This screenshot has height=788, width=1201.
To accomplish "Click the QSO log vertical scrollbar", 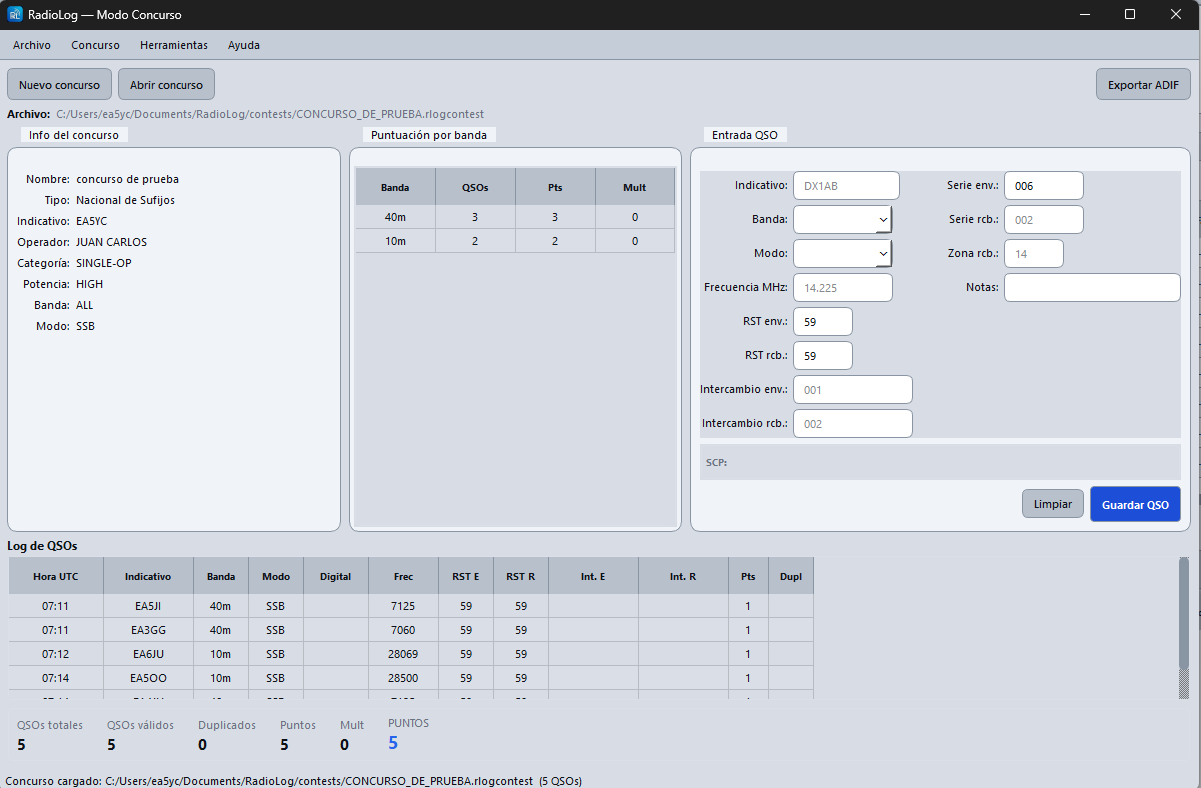I will pos(1184,628).
